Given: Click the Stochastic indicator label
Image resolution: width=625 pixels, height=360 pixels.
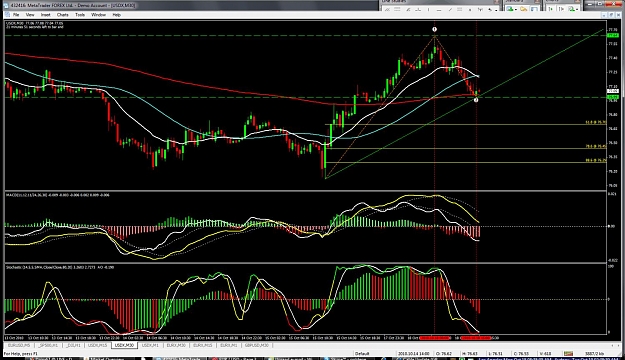Looking at the screenshot, I should [60, 267].
